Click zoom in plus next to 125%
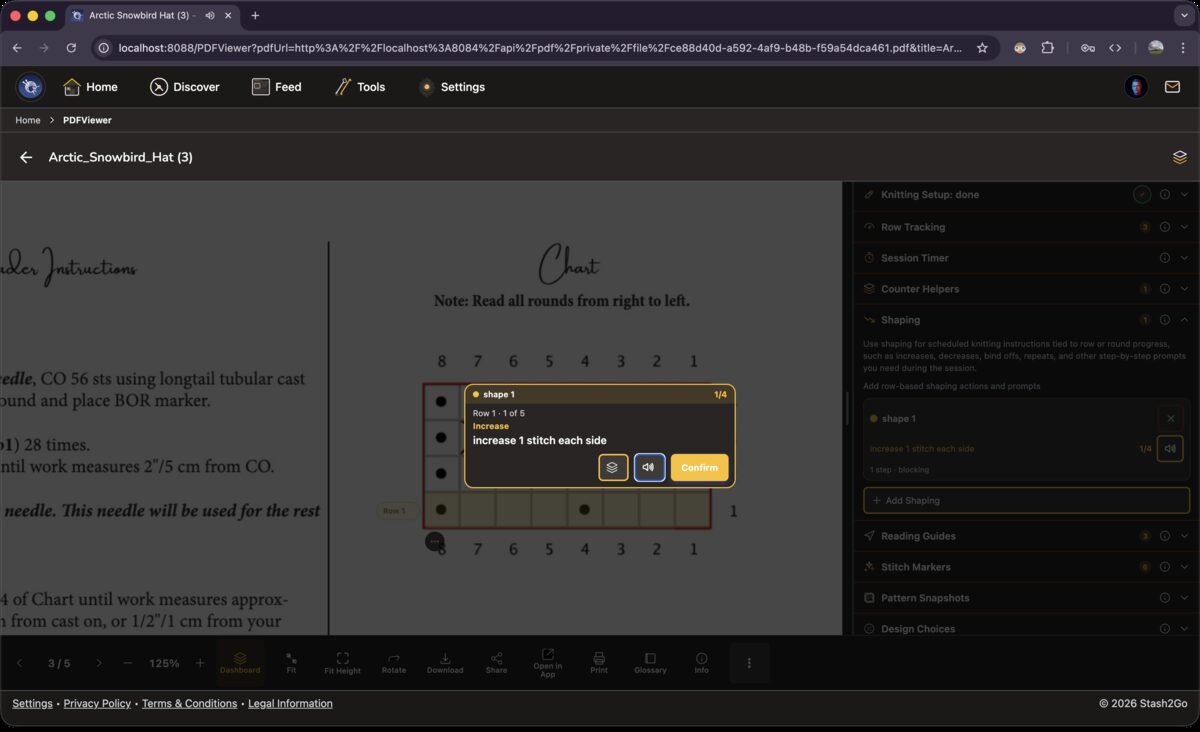 200,663
